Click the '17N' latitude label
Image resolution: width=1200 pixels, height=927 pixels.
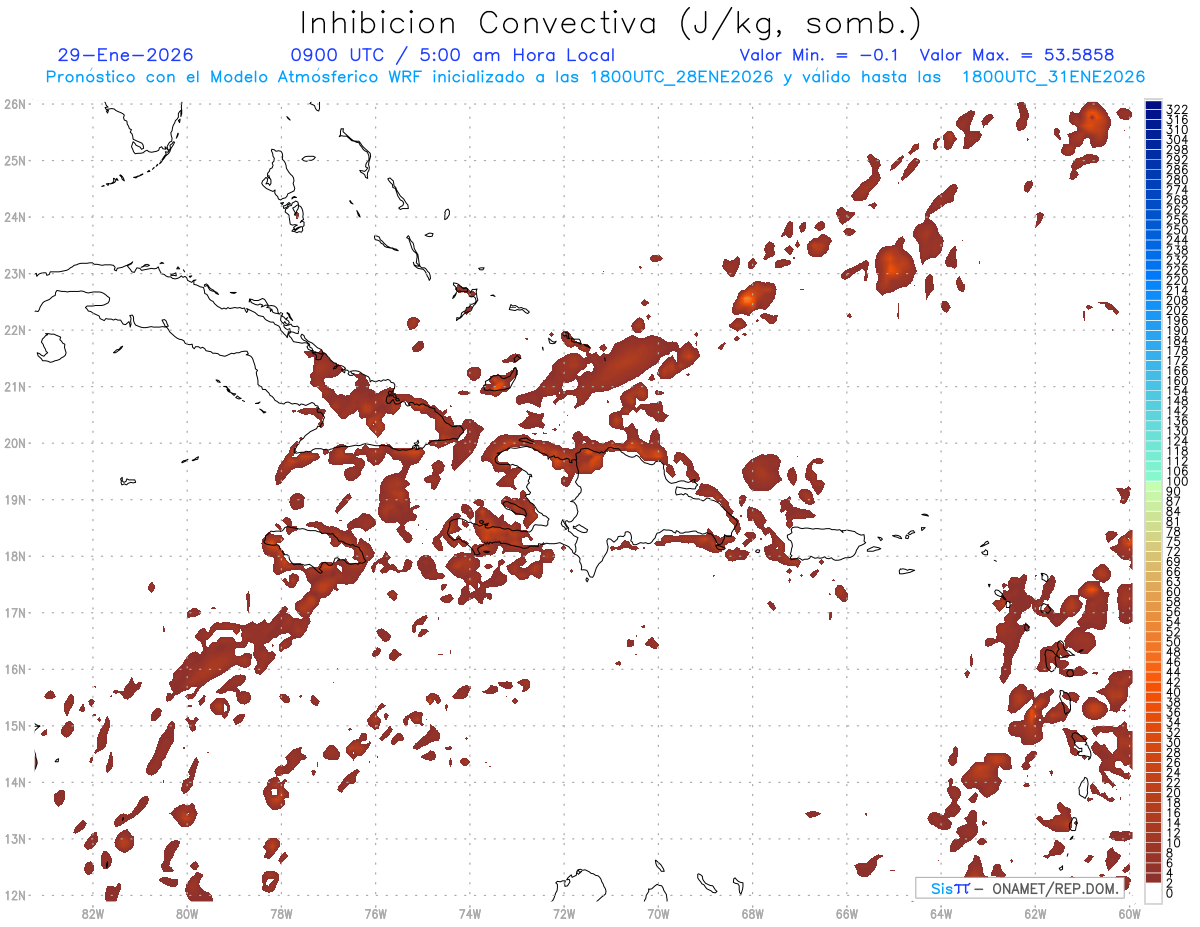coord(14,612)
